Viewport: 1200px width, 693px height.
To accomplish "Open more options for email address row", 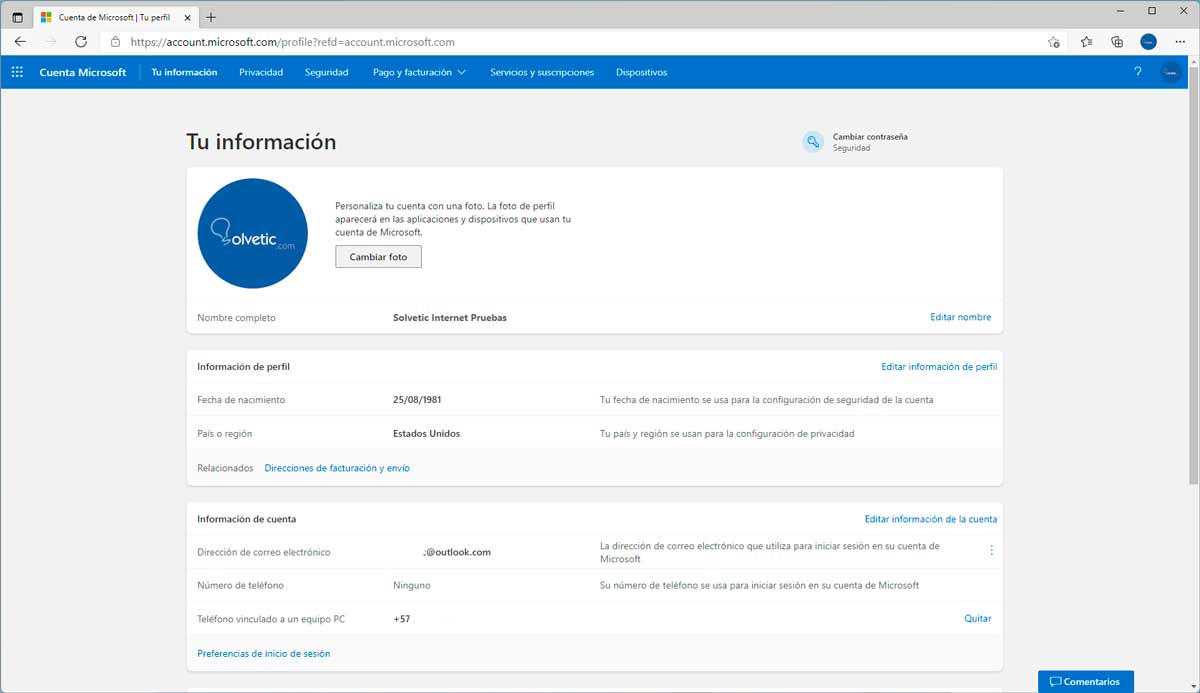I will (x=991, y=550).
